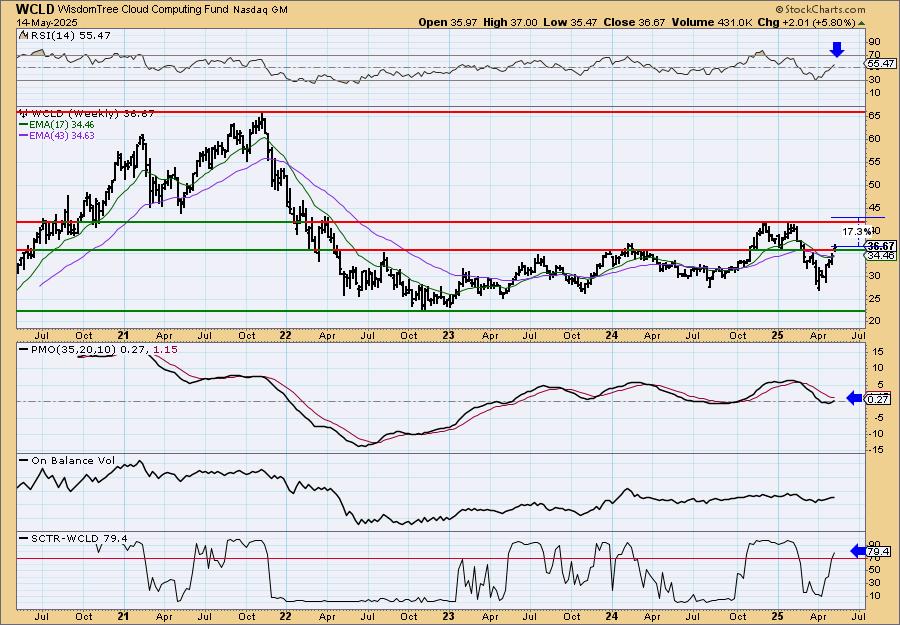900x625 pixels.
Task: Click the 79.4 SCTR value tag on right
Action: (881, 552)
